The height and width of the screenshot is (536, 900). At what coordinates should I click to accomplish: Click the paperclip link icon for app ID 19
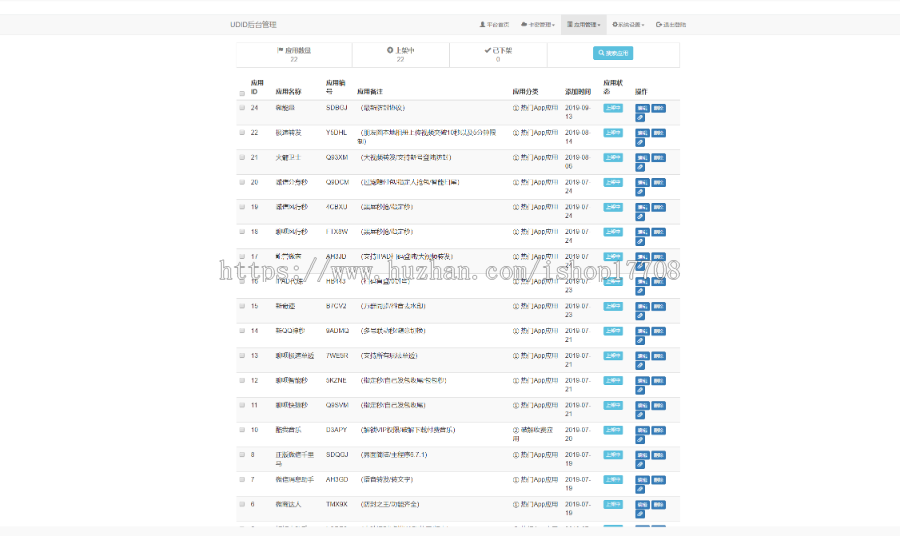pos(640,216)
